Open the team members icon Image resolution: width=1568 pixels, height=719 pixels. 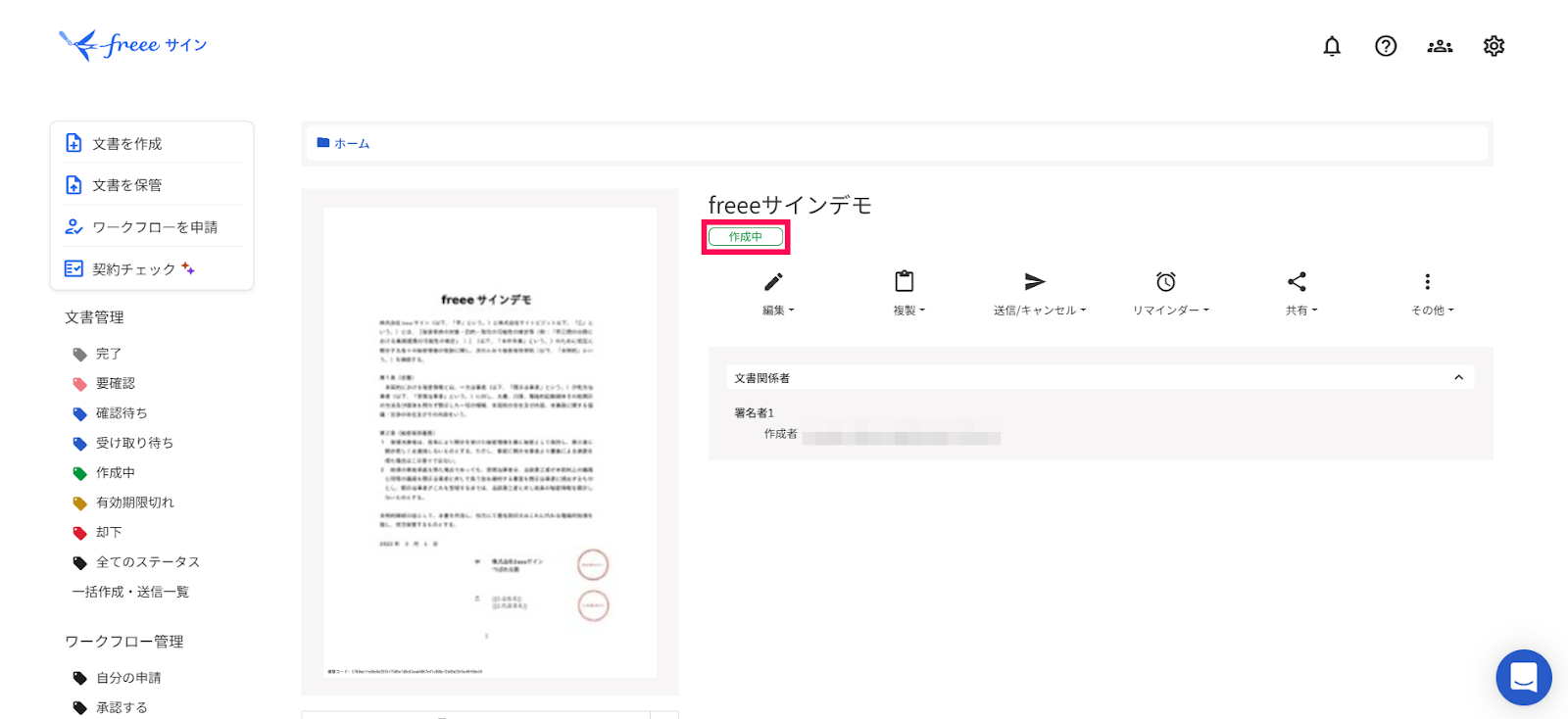pyautogui.click(x=1440, y=46)
